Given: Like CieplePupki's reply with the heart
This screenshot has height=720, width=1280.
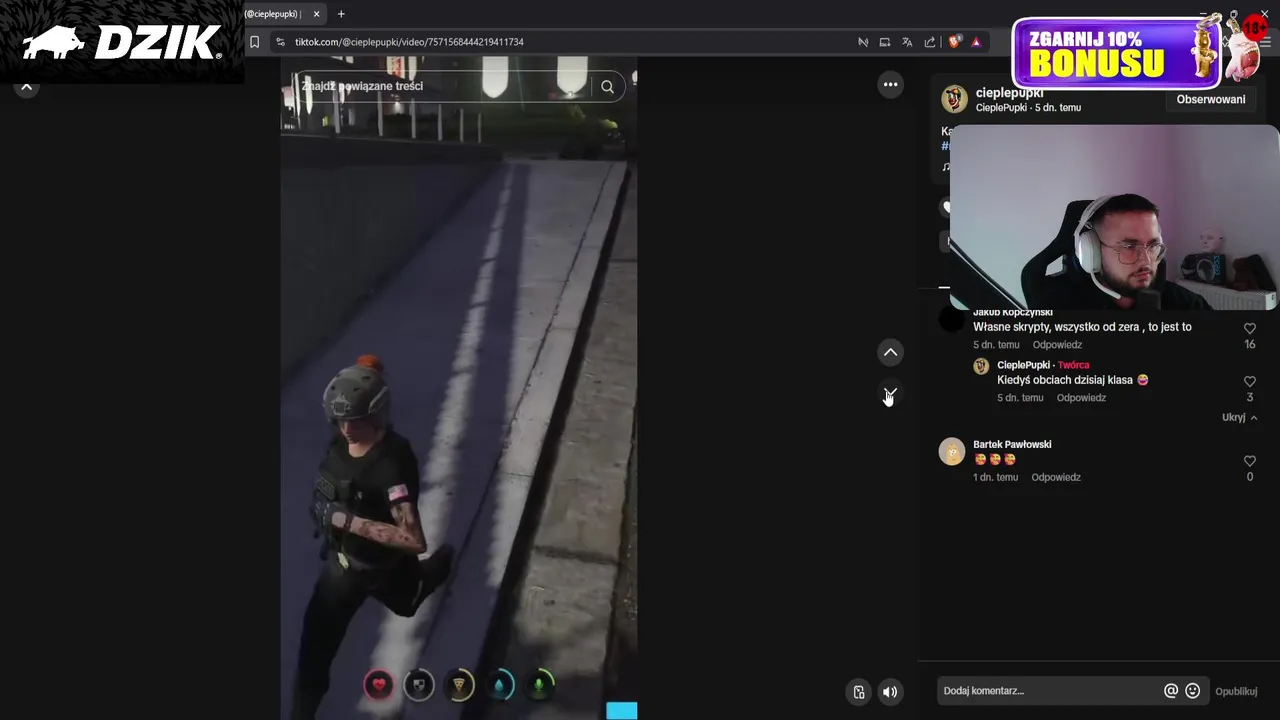Looking at the screenshot, I should coord(1249,381).
